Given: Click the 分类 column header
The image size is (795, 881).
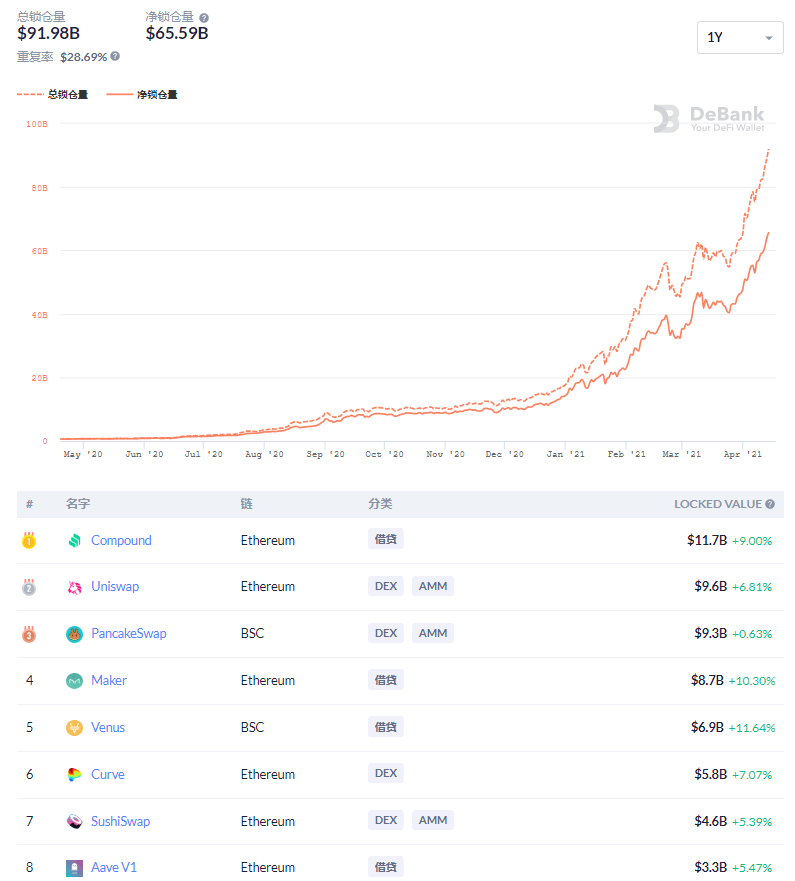Looking at the screenshot, I should click(380, 504).
